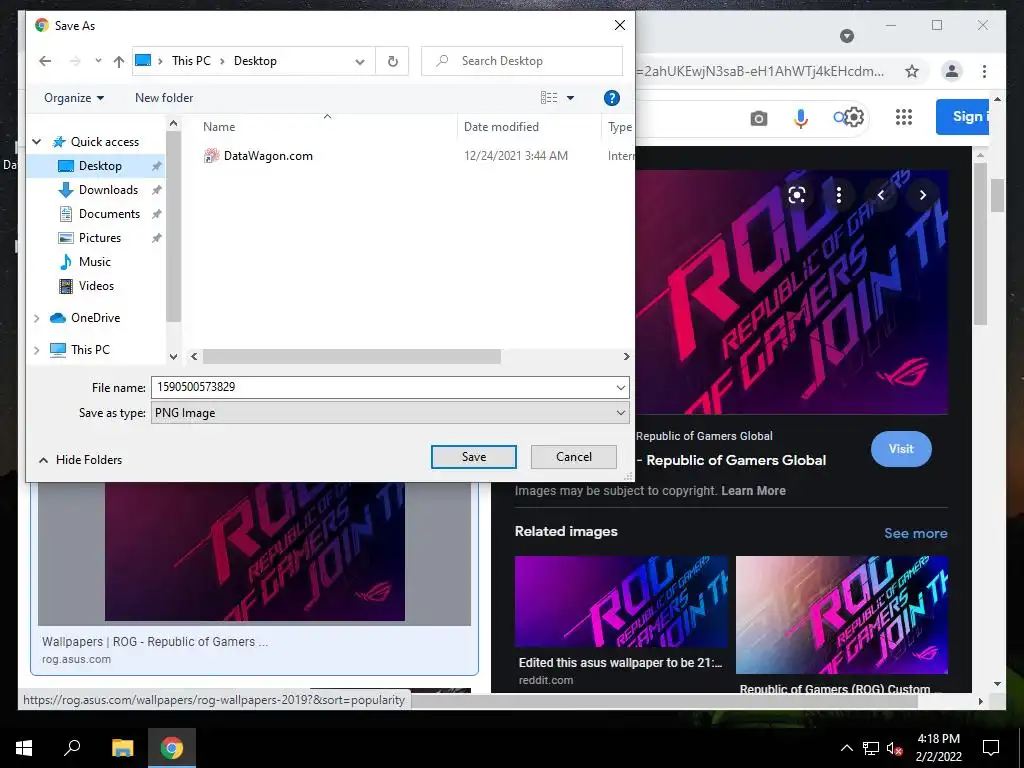Select the Music folder

pos(95,262)
